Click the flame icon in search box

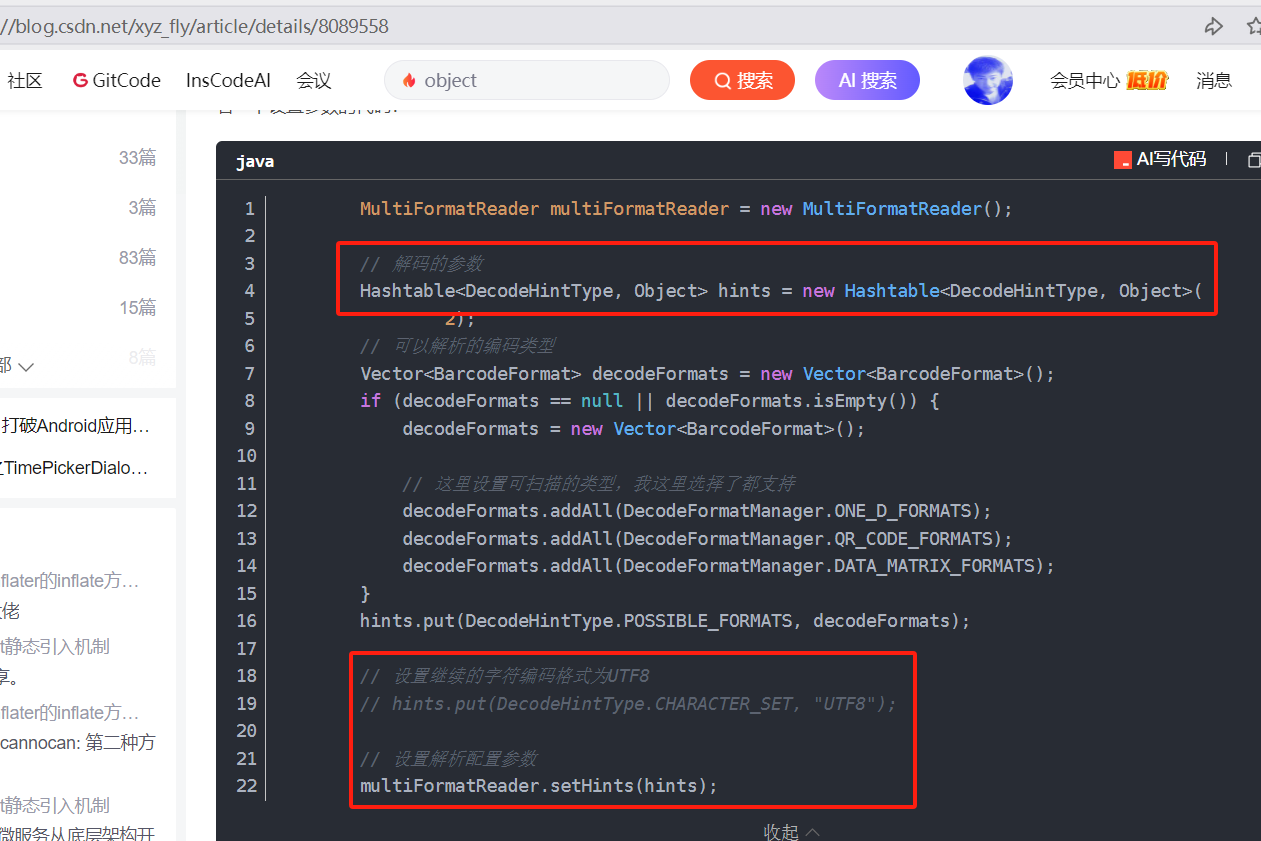click(408, 81)
